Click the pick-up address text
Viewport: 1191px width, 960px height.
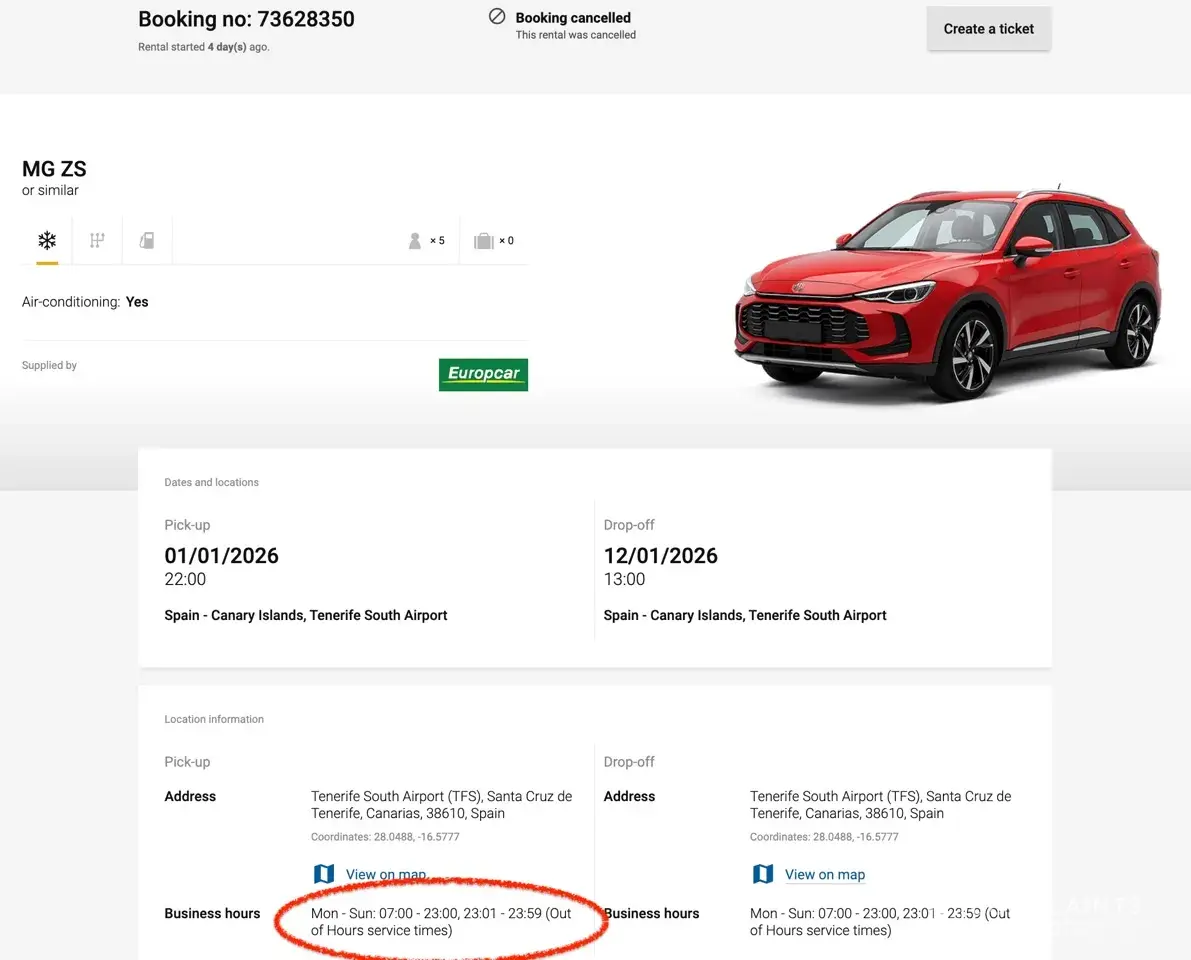pos(441,805)
